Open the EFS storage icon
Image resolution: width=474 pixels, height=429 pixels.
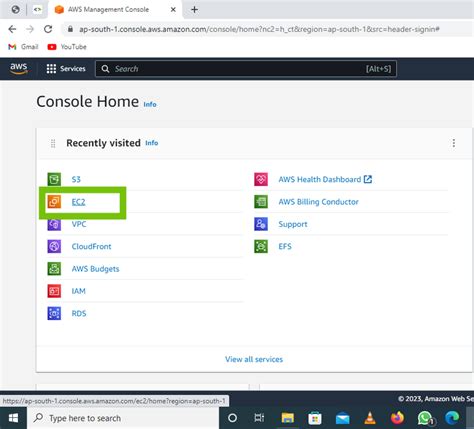click(x=261, y=246)
